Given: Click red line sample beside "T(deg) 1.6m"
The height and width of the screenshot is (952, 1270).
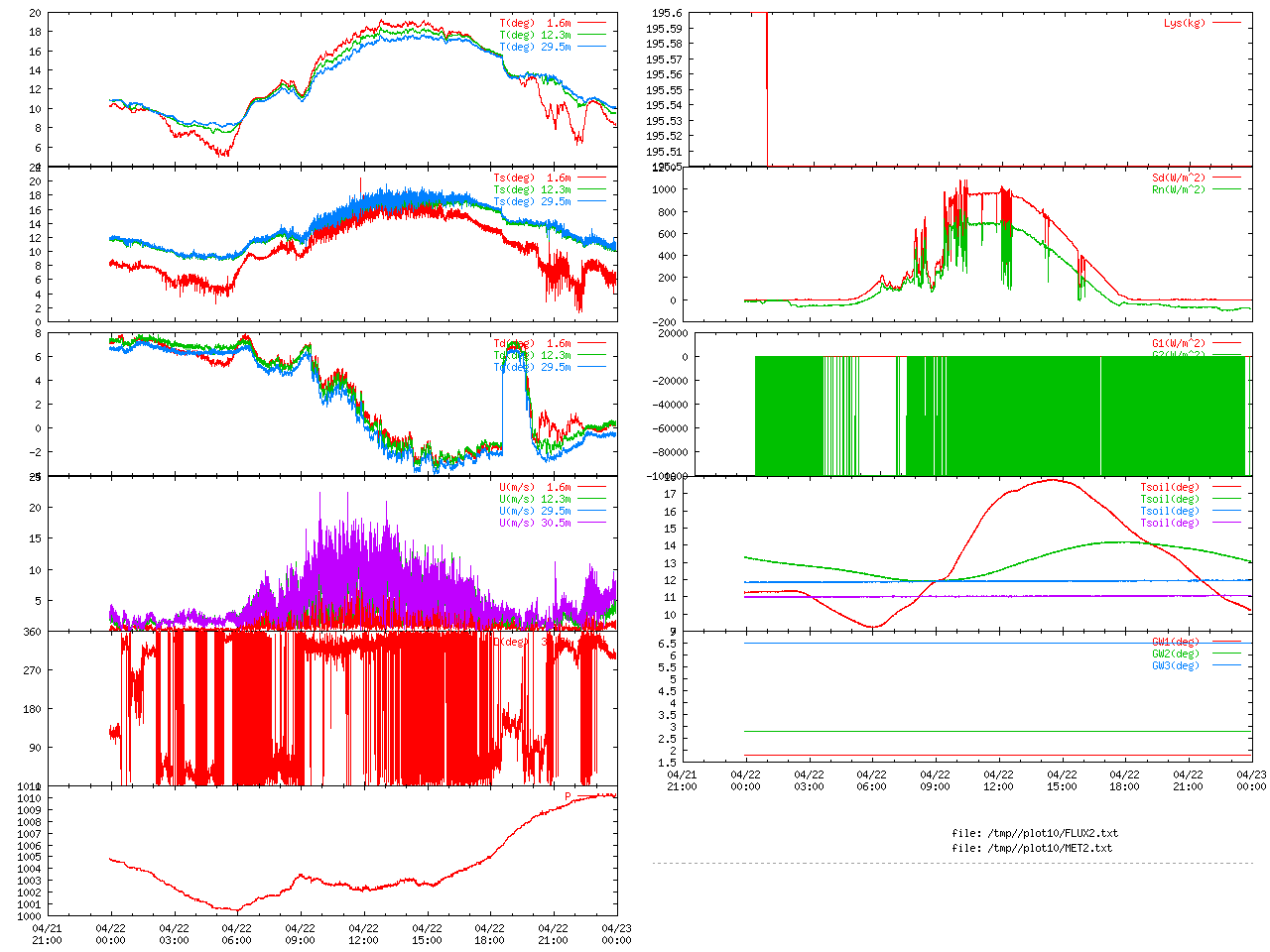Looking at the screenshot, I should click(591, 23).
